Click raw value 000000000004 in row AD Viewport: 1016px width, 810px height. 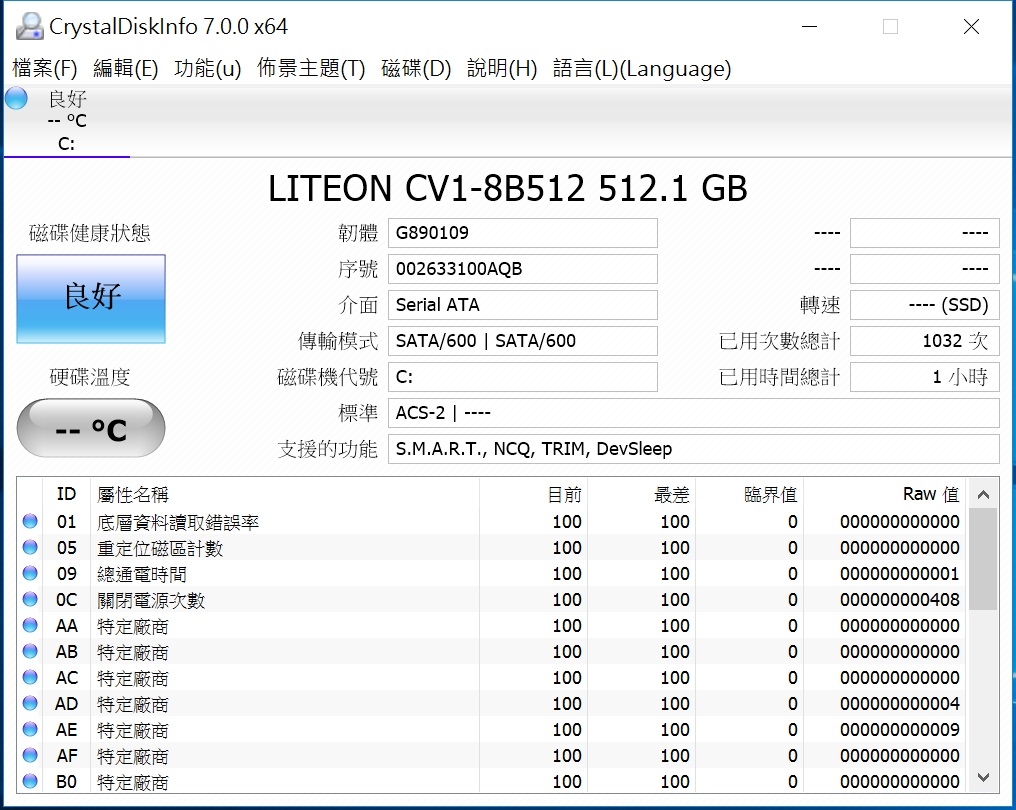point(899,704)
